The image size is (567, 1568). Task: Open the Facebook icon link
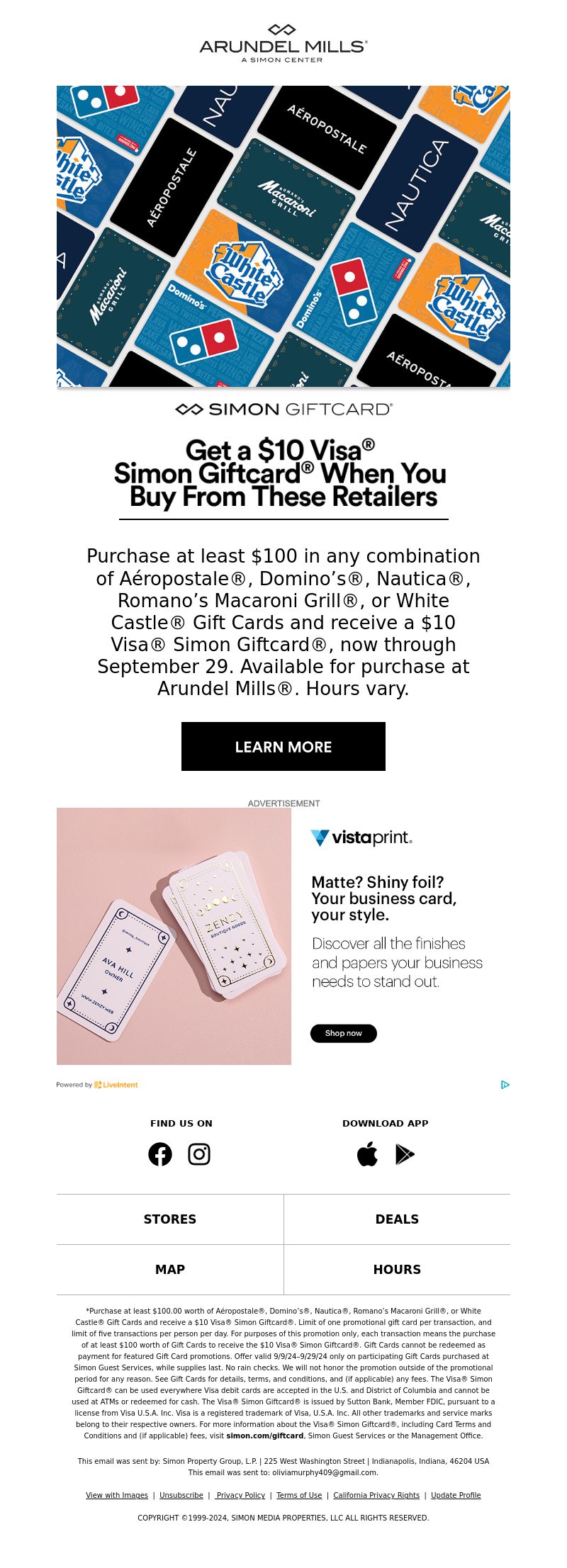[160, 1154]
